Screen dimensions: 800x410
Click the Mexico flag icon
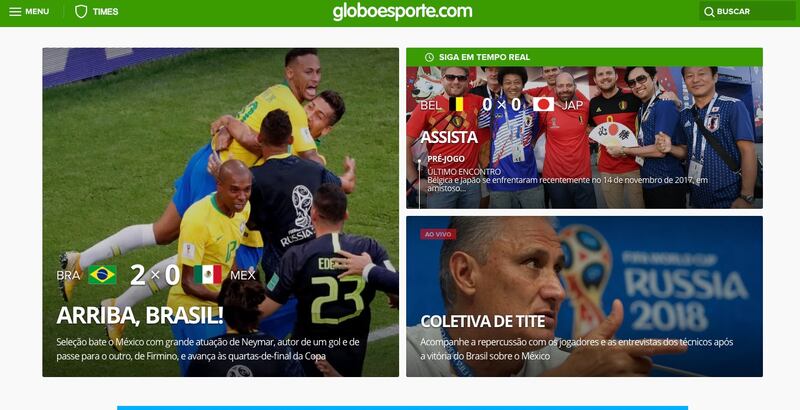pyautogui.click(x=208, y=275)
